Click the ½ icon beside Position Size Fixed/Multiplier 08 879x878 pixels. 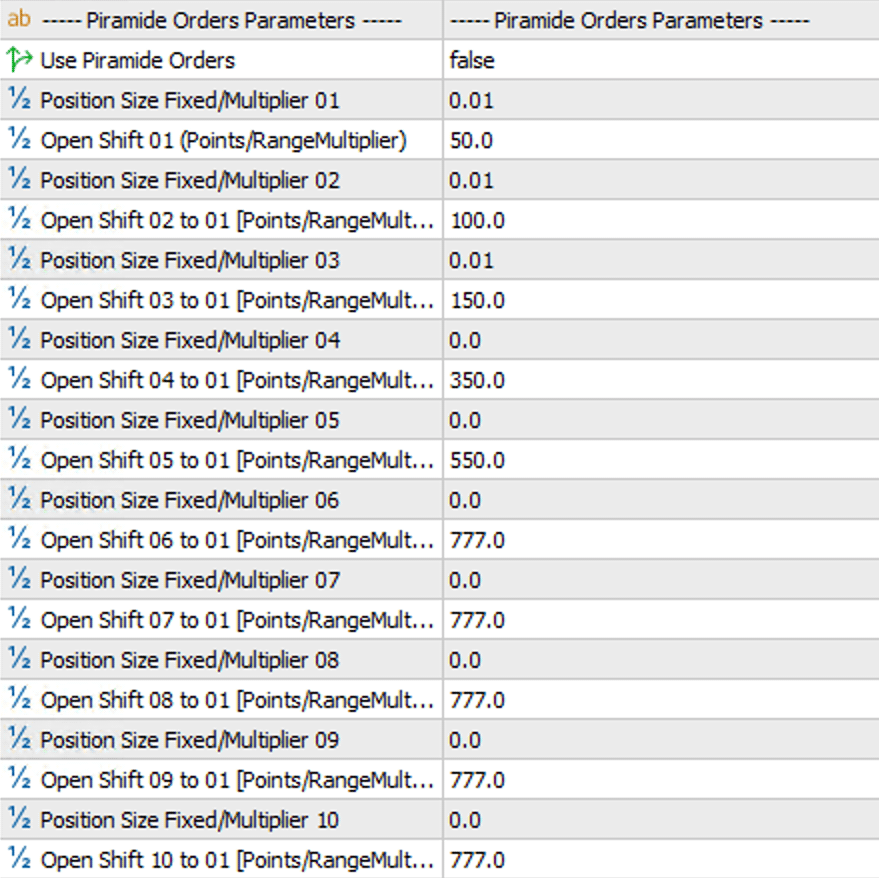pos(19,660)
